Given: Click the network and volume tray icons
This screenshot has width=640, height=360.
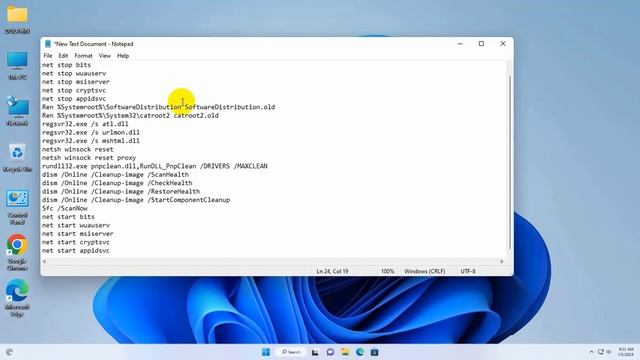Looking at the screenshot, I should [604, 352].
